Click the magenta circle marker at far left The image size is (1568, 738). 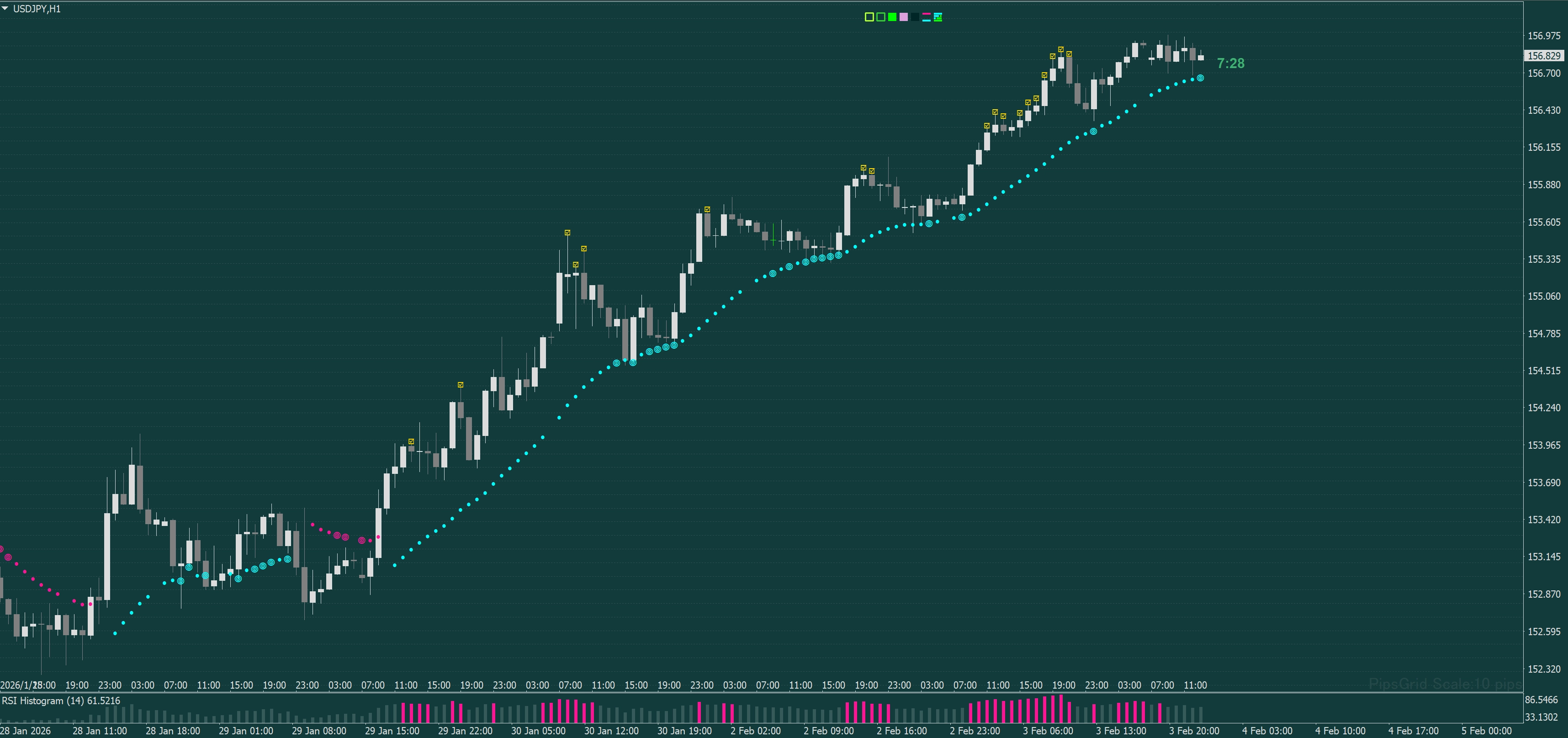(x=8, y=557)
